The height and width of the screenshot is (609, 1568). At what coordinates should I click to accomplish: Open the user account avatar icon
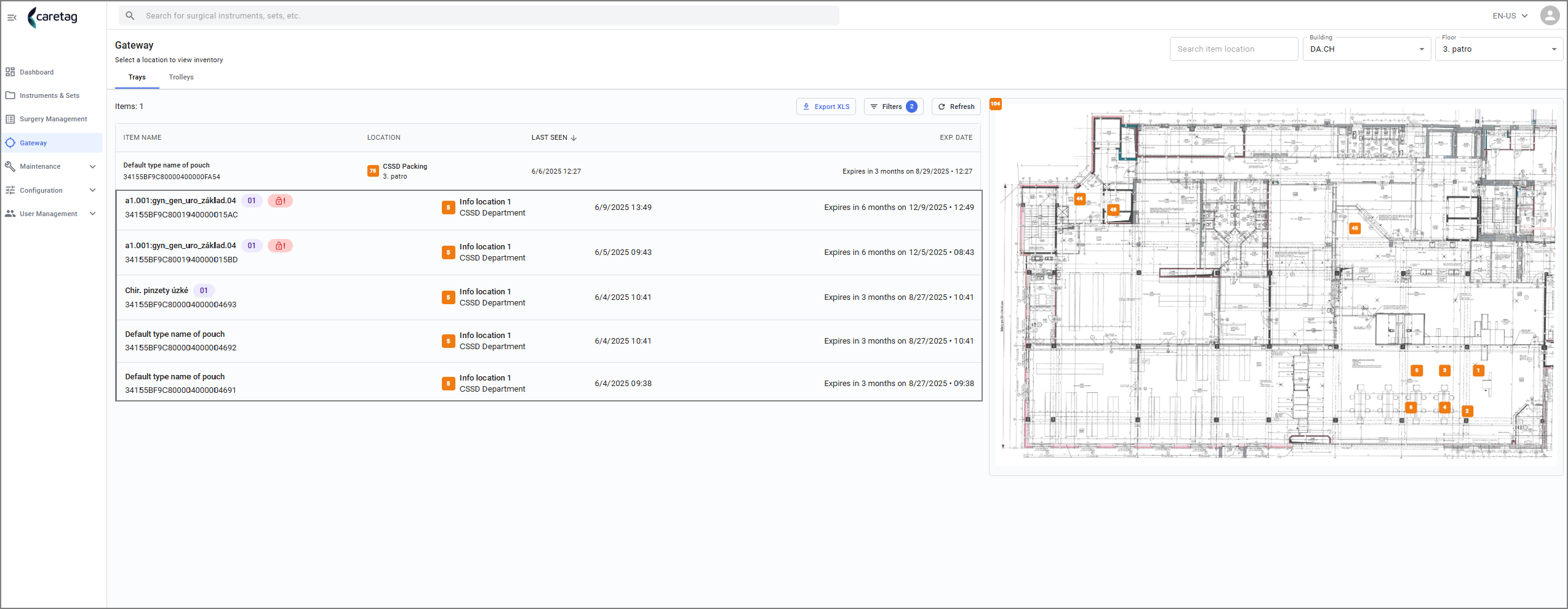point(1549,15)
